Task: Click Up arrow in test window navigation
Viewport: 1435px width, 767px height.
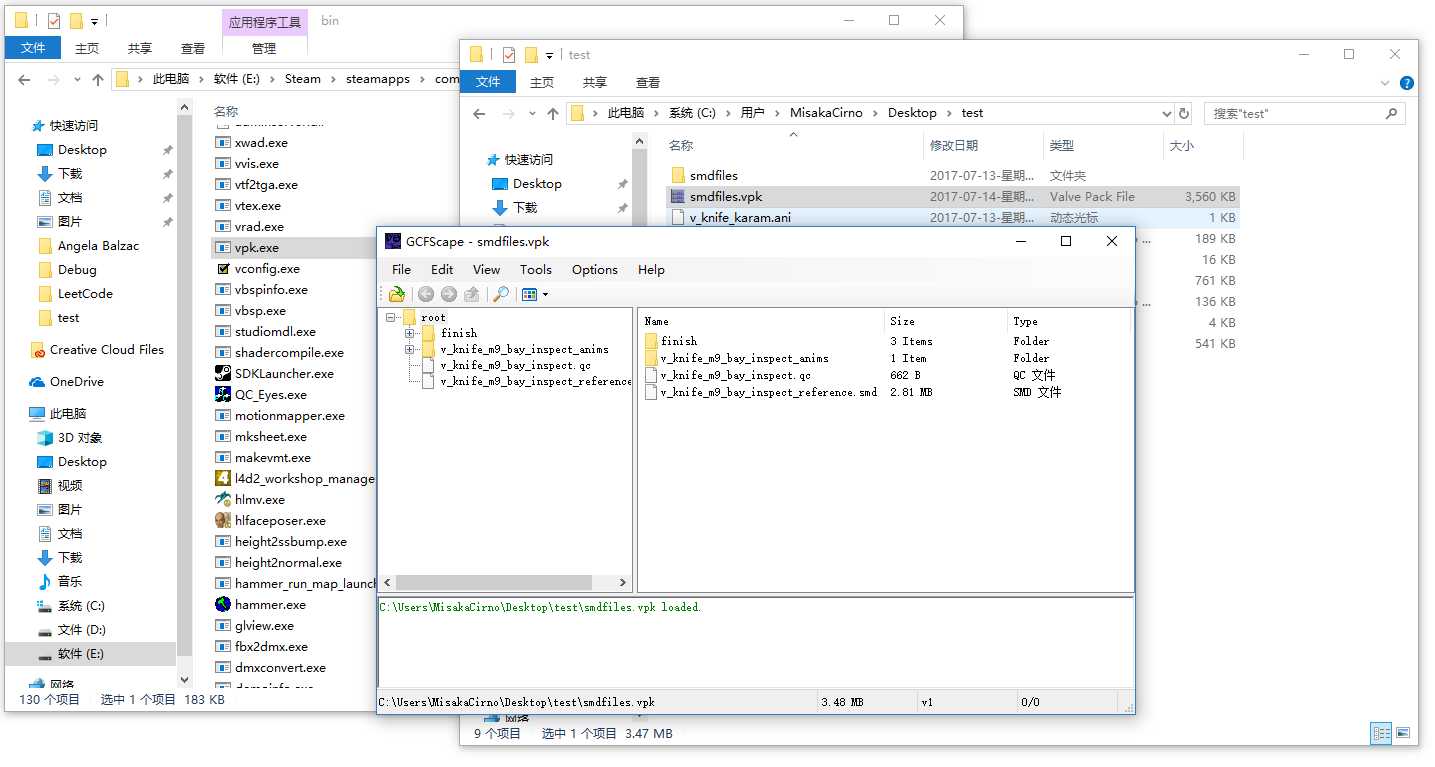Action: click(x=553, y=113)
